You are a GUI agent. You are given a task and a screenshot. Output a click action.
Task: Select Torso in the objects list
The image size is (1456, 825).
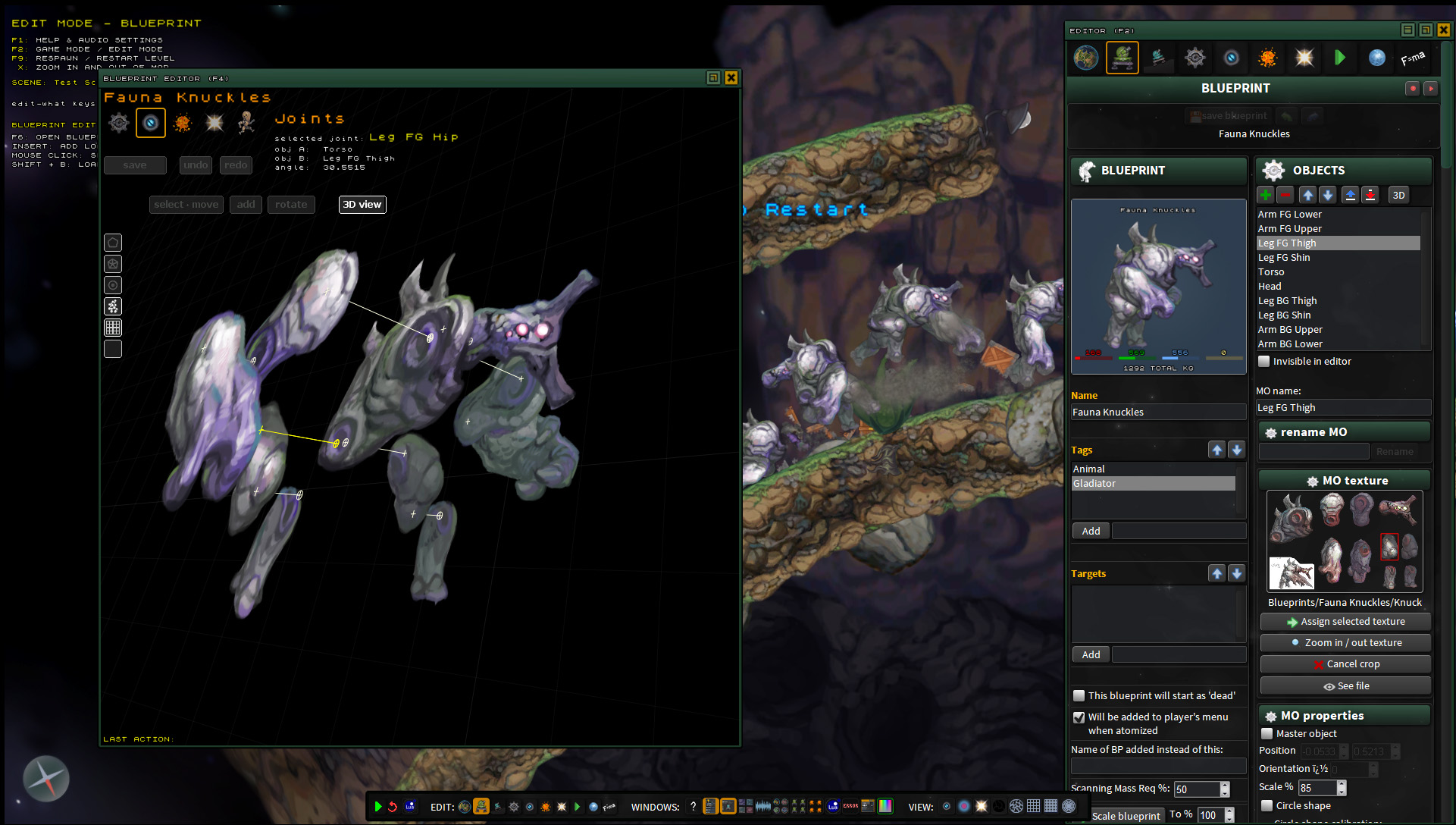point(1273,271)
